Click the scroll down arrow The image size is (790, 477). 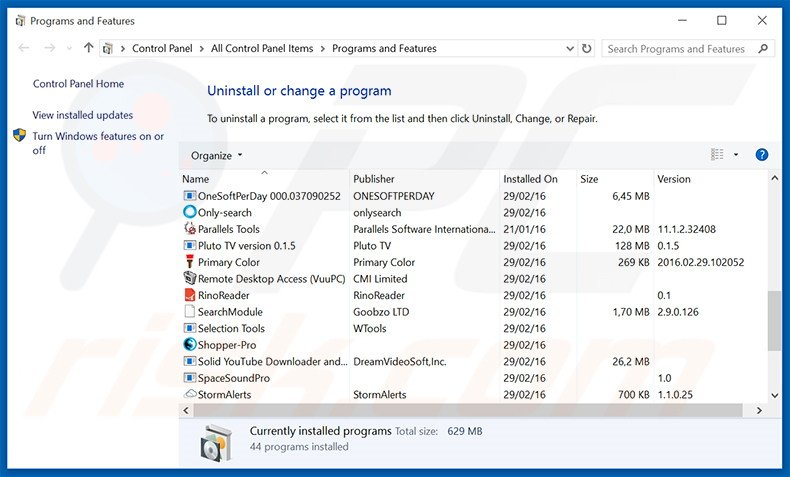[774, 395]
